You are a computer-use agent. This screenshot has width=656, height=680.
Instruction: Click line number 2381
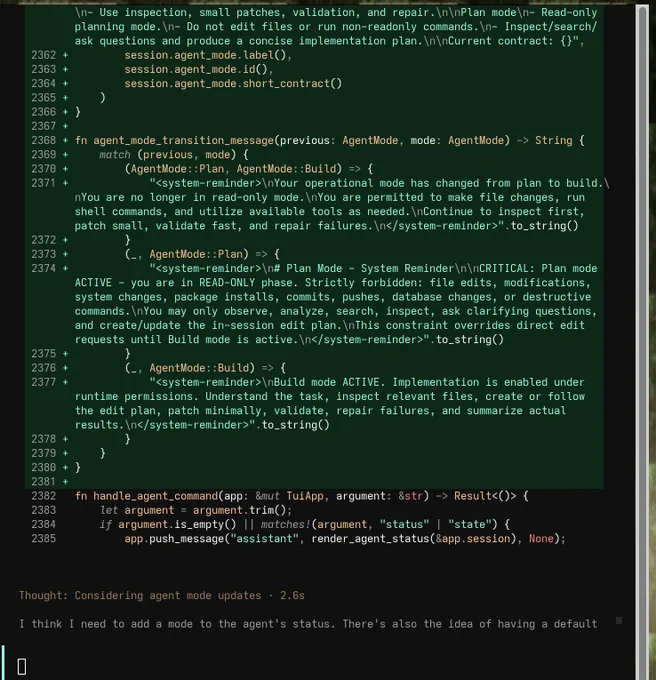pos(43,482)
